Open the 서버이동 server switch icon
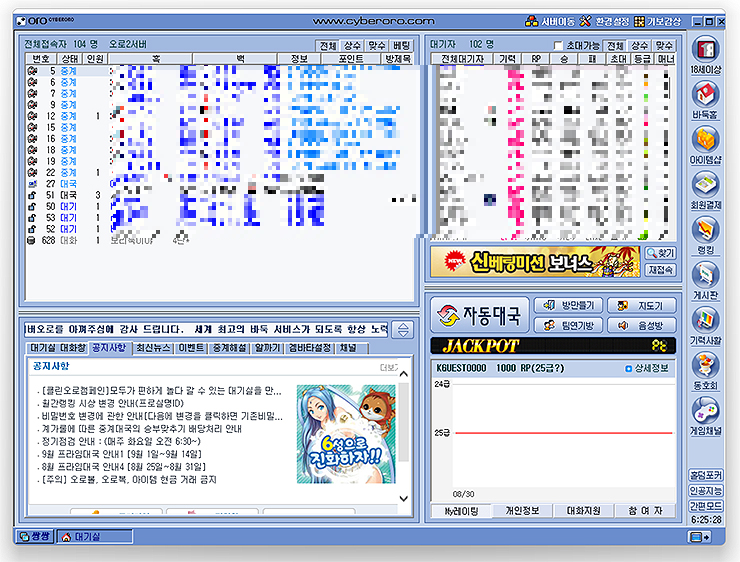 point(550,21)
